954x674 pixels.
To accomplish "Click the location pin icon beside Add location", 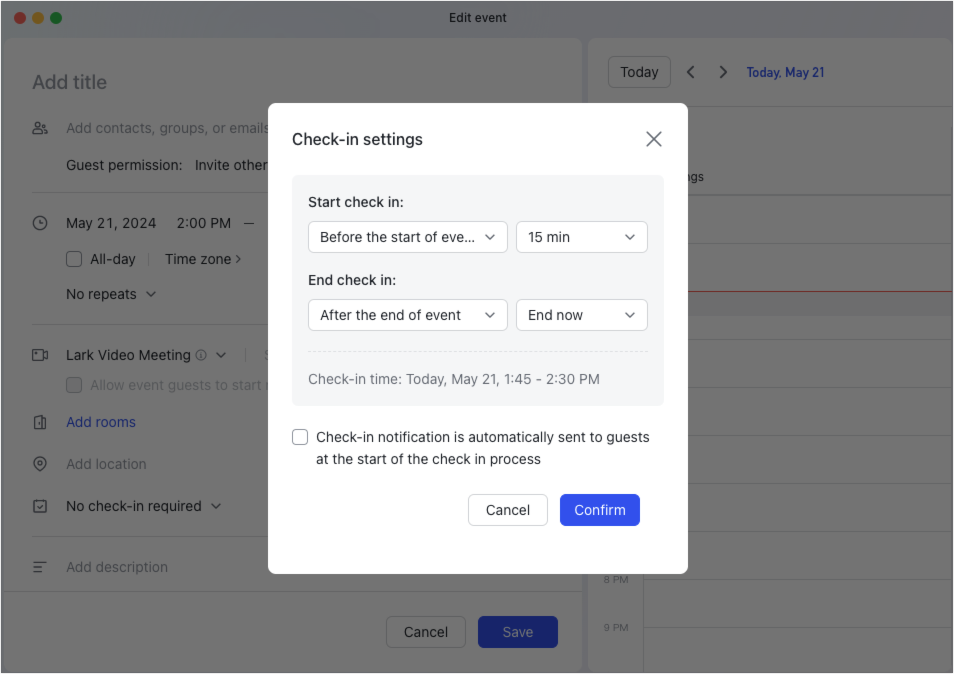I will pyautogui.click(x=40, y=464).
